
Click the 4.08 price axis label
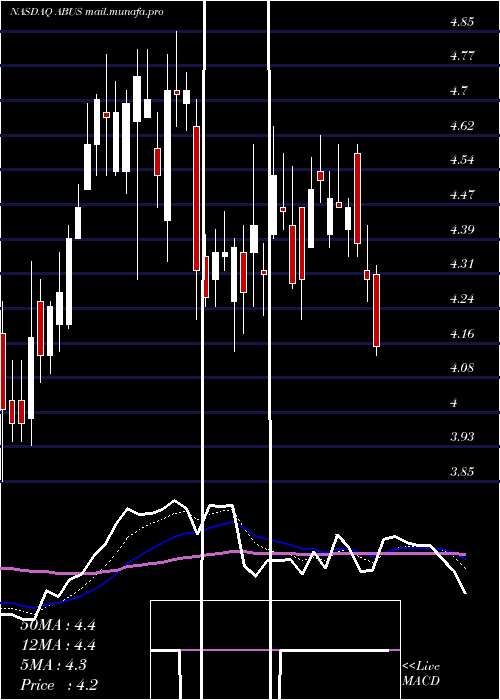[462, 368]
